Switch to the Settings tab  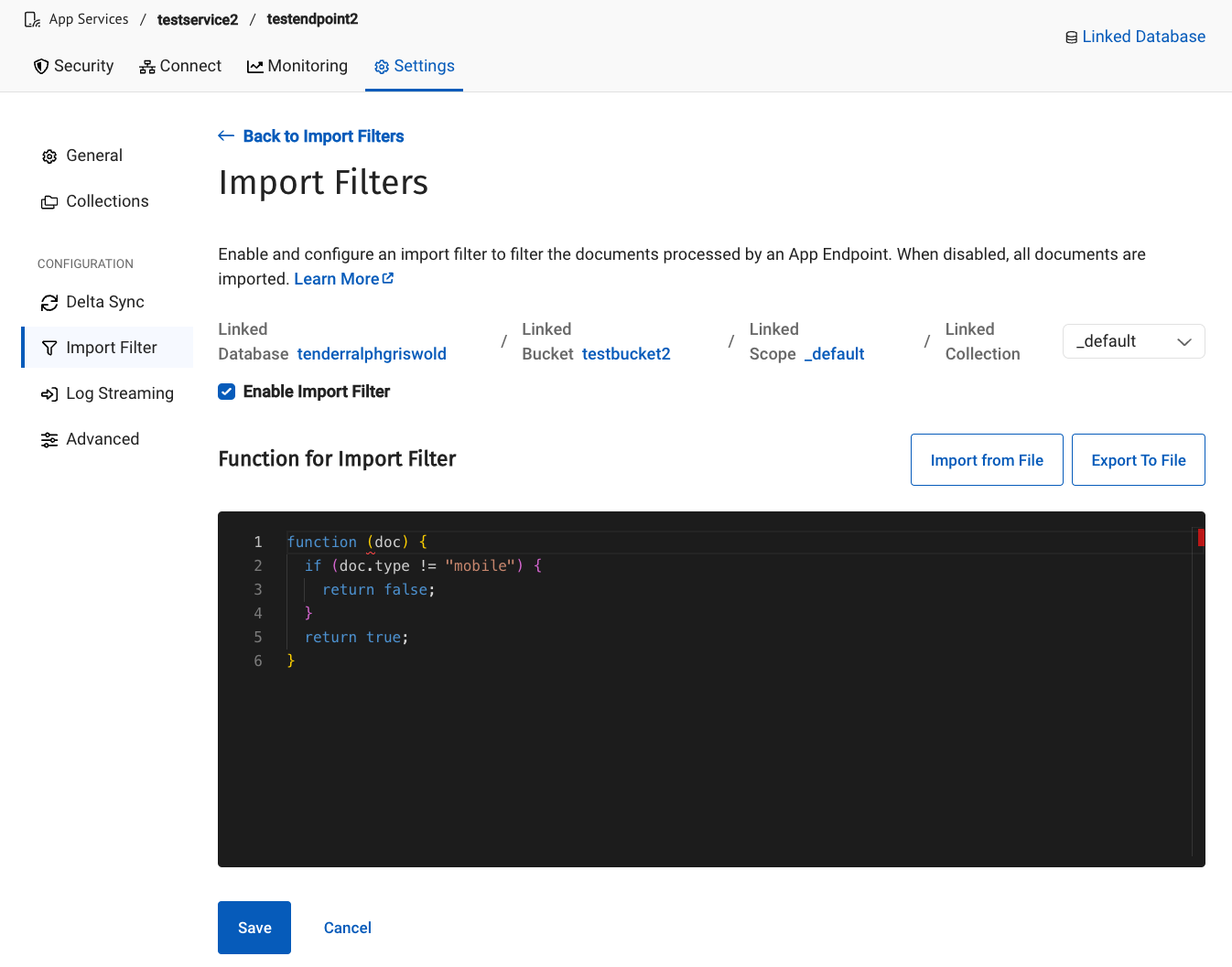click(414, 66)
